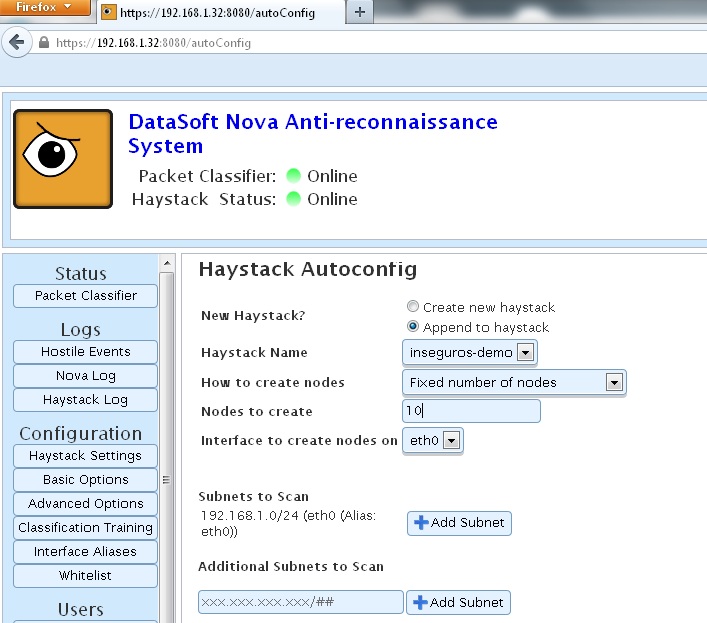
Task: Click the padlock icon in address bar
Action: [x=43, y=43]
